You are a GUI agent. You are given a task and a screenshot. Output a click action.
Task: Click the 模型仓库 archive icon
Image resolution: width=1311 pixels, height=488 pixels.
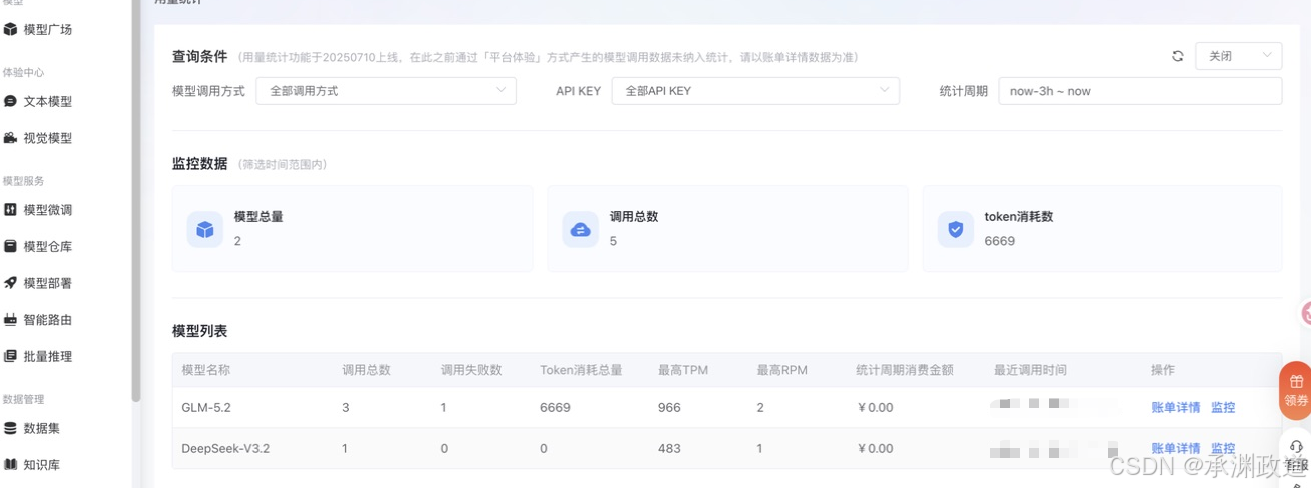pos(10,246)
